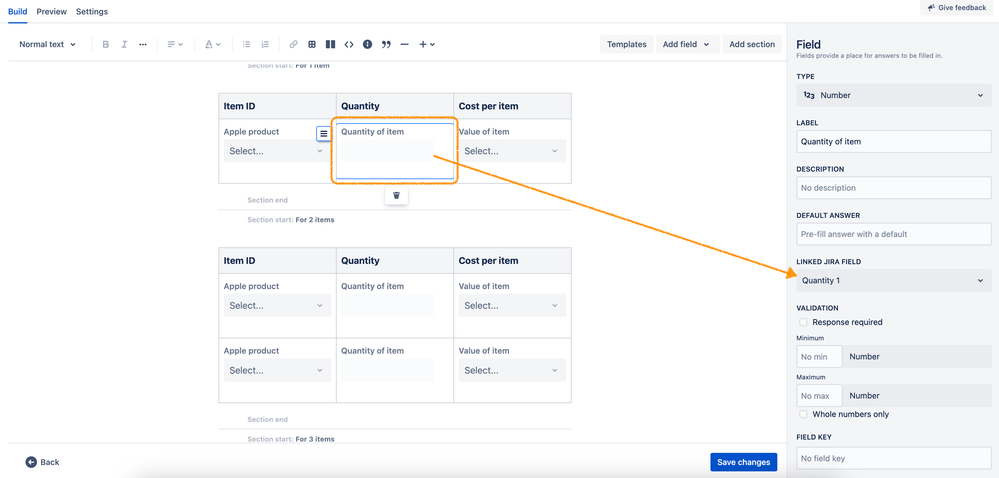Viewport: 999px width, 478px height.
Task: Insert a code snippet
Action: click(x=349, y=45)
